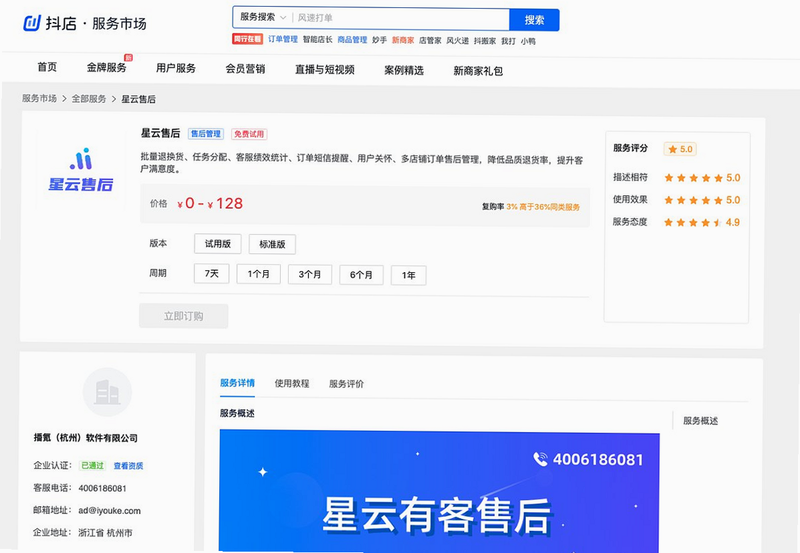
Task: Click the phone icon in the banner
Action: 541,459
